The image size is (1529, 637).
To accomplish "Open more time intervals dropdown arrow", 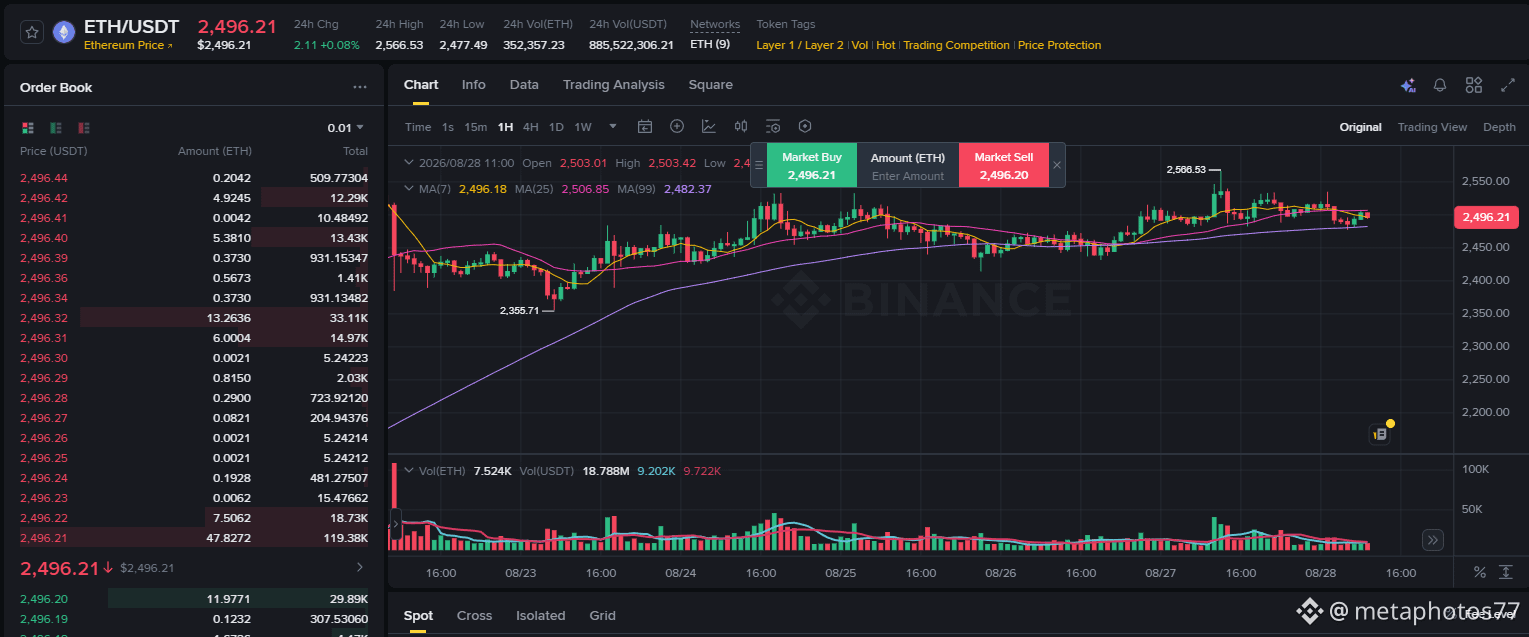I will 613,127.
